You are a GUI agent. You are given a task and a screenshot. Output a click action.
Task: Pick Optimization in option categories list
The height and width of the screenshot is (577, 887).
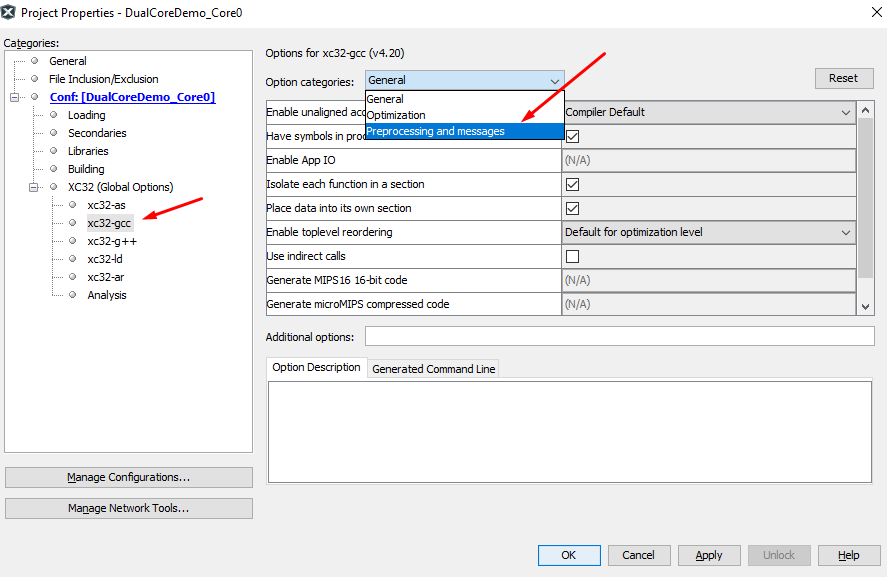[396, 115]
